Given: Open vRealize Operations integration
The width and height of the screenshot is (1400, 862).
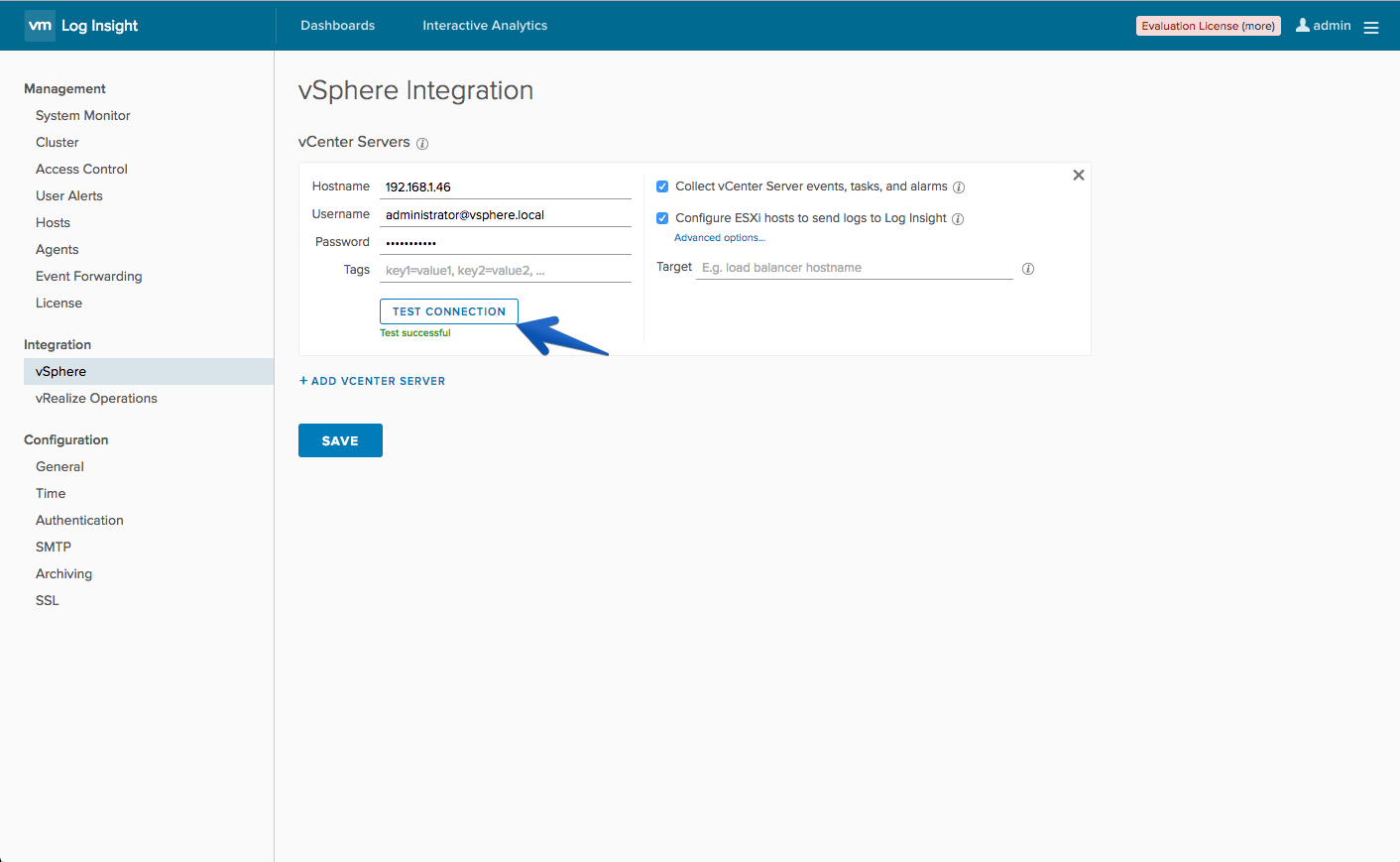Looking at the screenshot, I should tap(96, 399).
